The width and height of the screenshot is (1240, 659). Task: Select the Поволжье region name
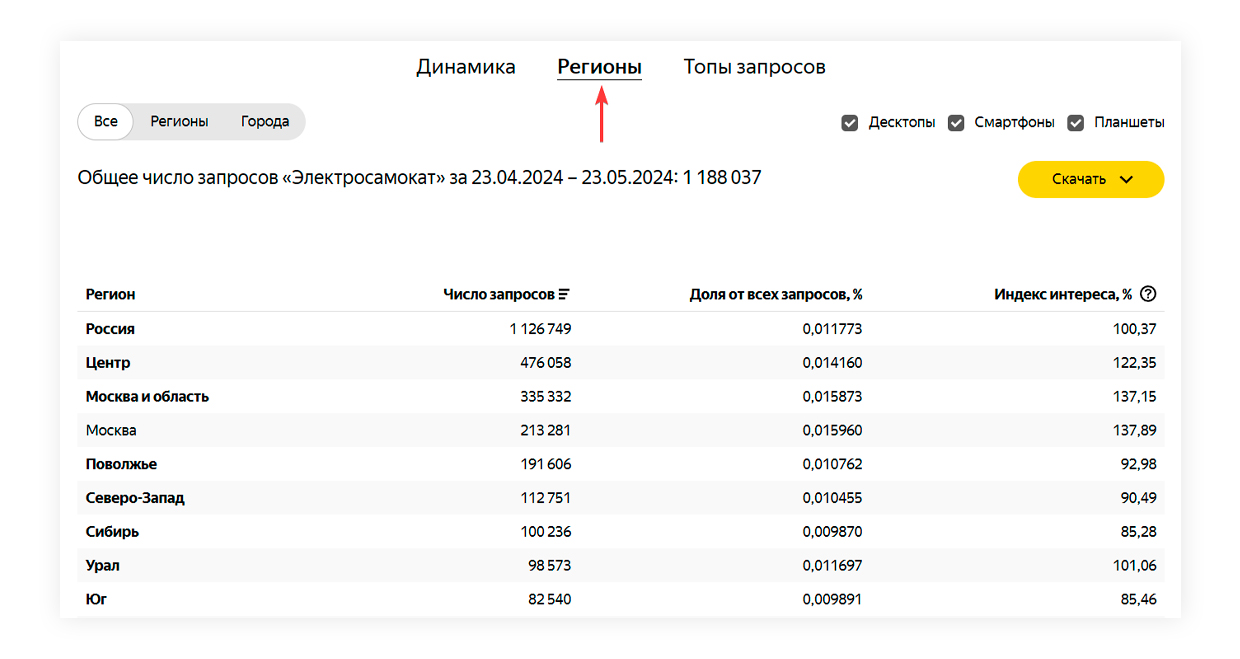[x=121, y=465]
